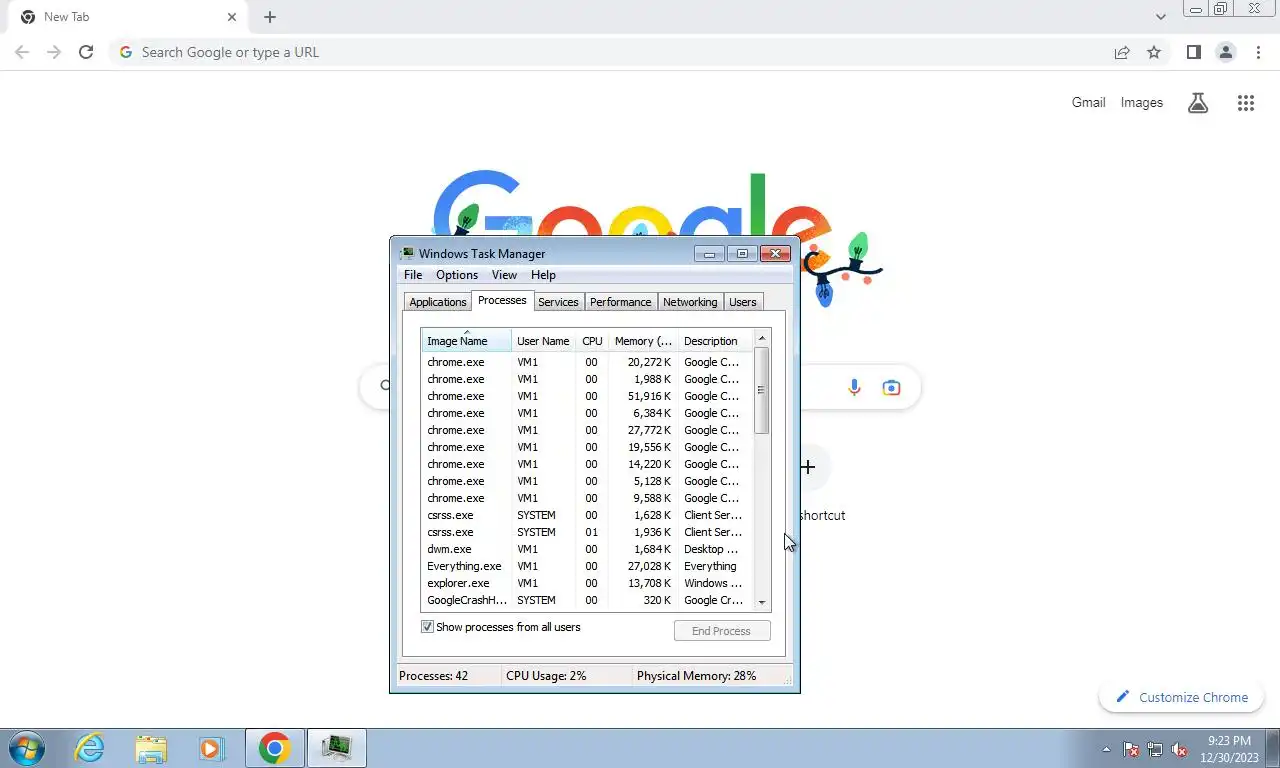Click process list scrollbar down arrow
The width and height of the screenshot is (1280, 768).
[762, 603]
